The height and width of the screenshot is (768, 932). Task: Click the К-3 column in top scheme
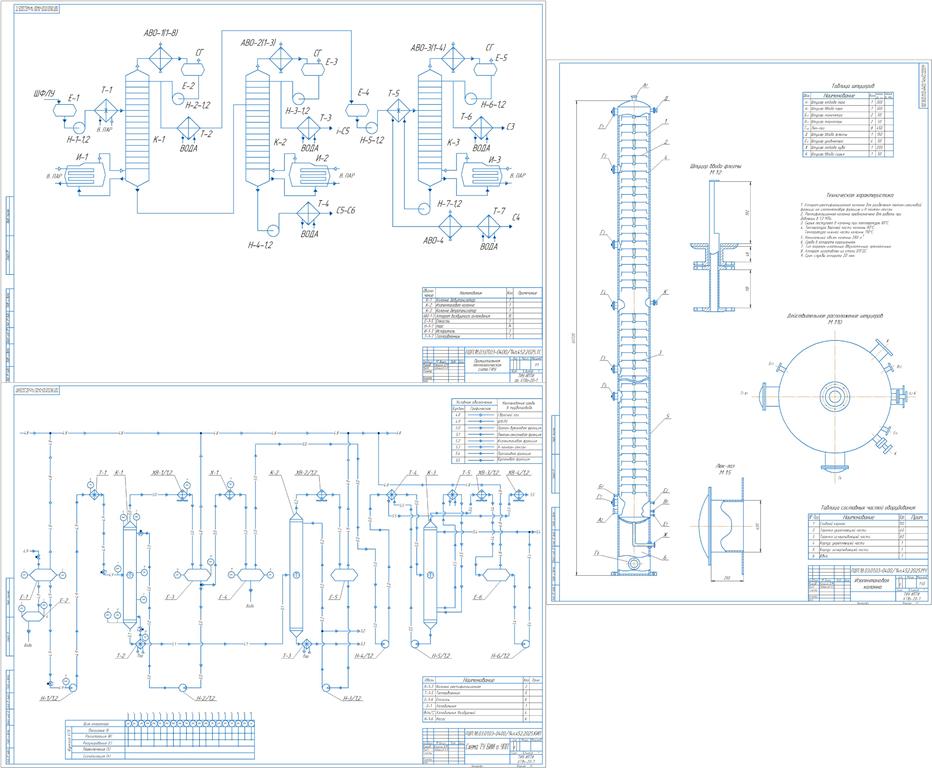[x=430, y=128]
